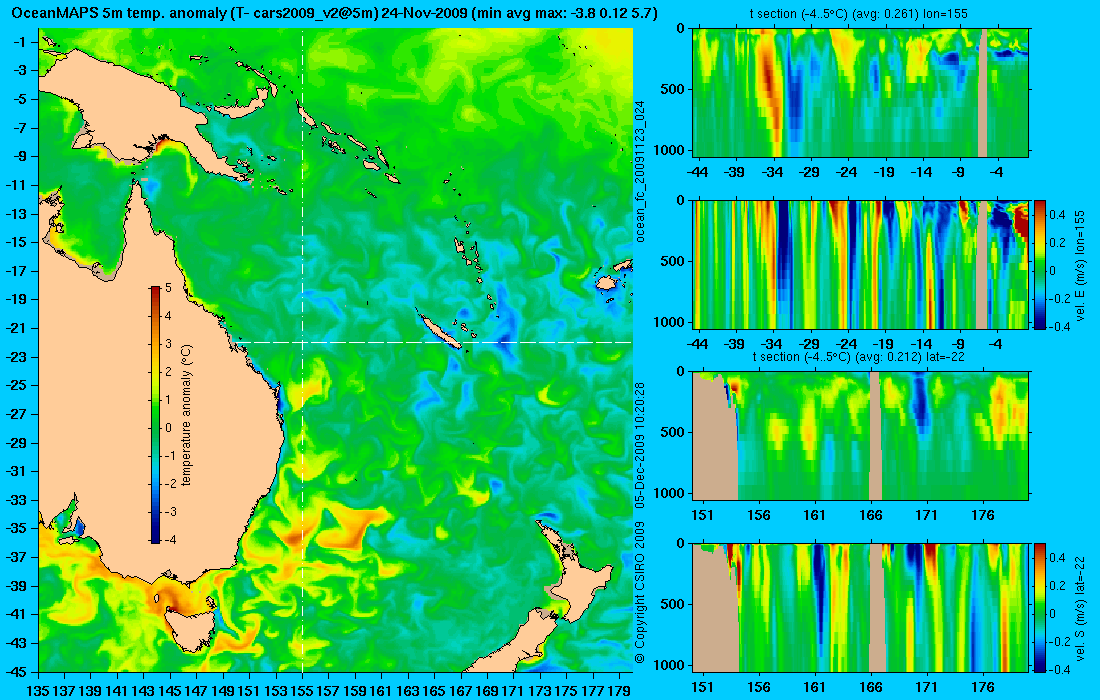The width and height of the screenshot is (1100, 700).
Task: Click the '-44' latitude tick under the top section plot
Action: tap(697, 172)
